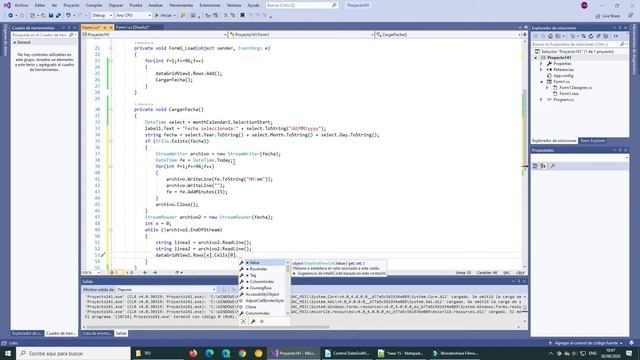Viewport: 640px width, 360px height.
Task: Click the Live Share button
Action: click(608, 16)
